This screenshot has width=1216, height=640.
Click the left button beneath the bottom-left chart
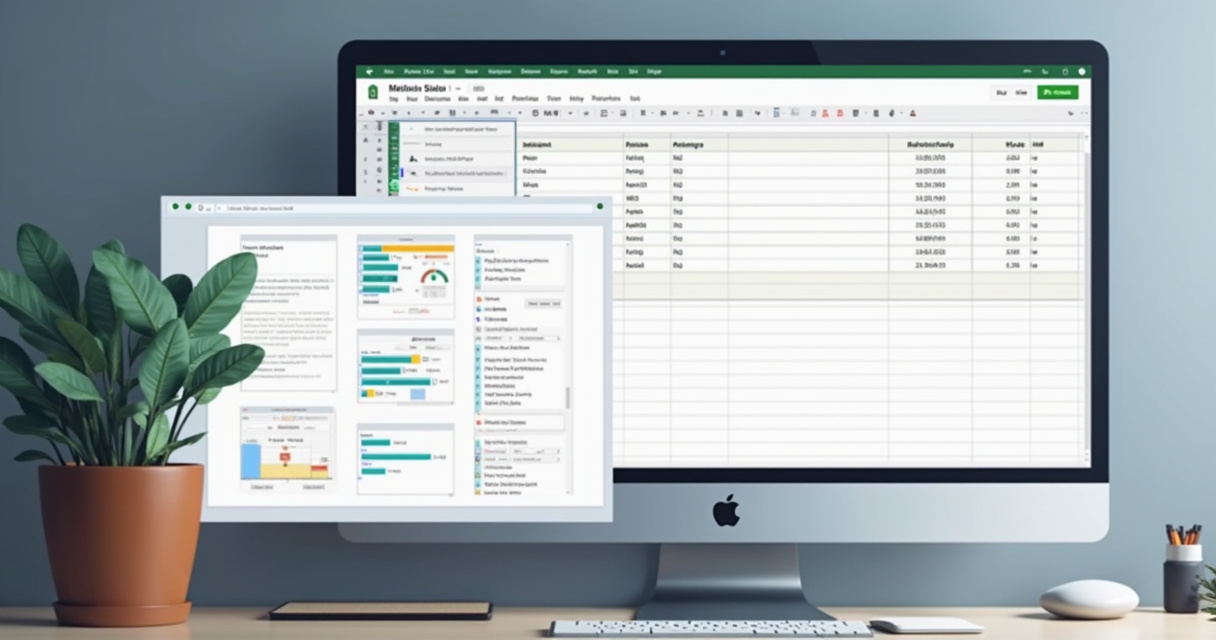[262, 487]
